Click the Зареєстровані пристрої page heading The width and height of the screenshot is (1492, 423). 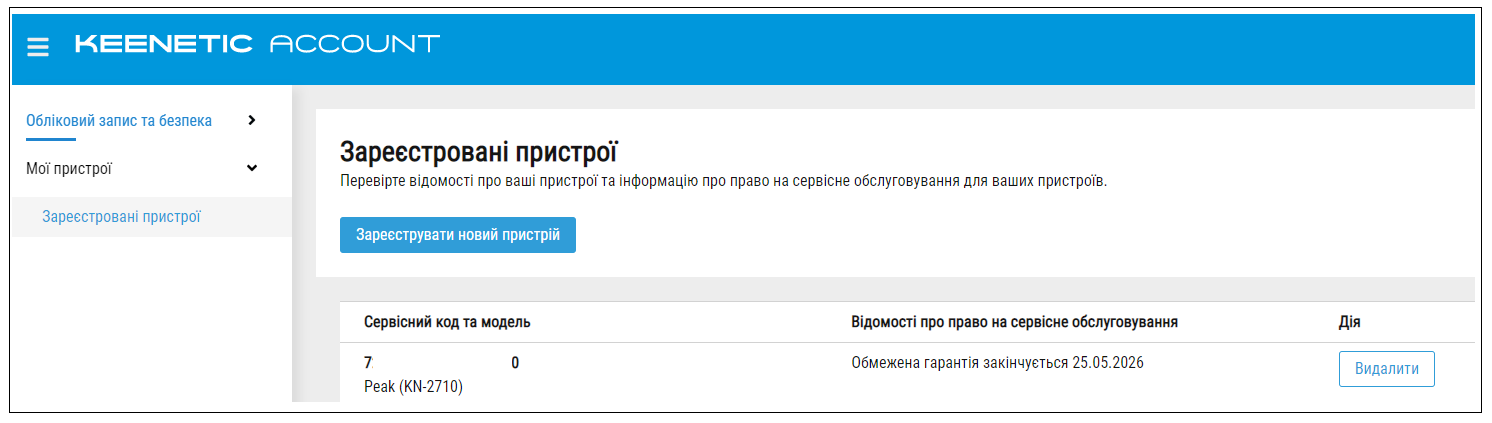click(x=479, y=153)
